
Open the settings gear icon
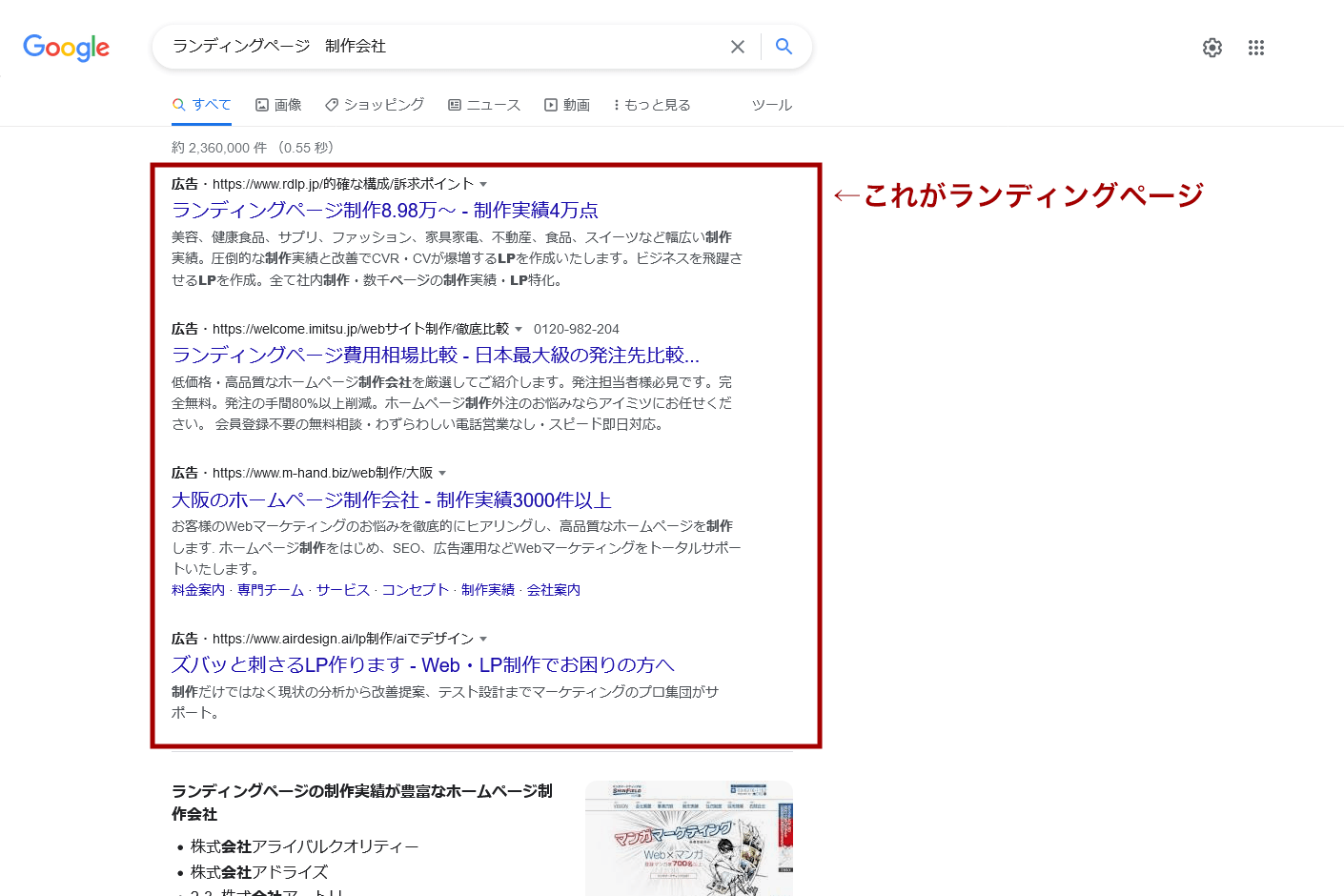1212,48
